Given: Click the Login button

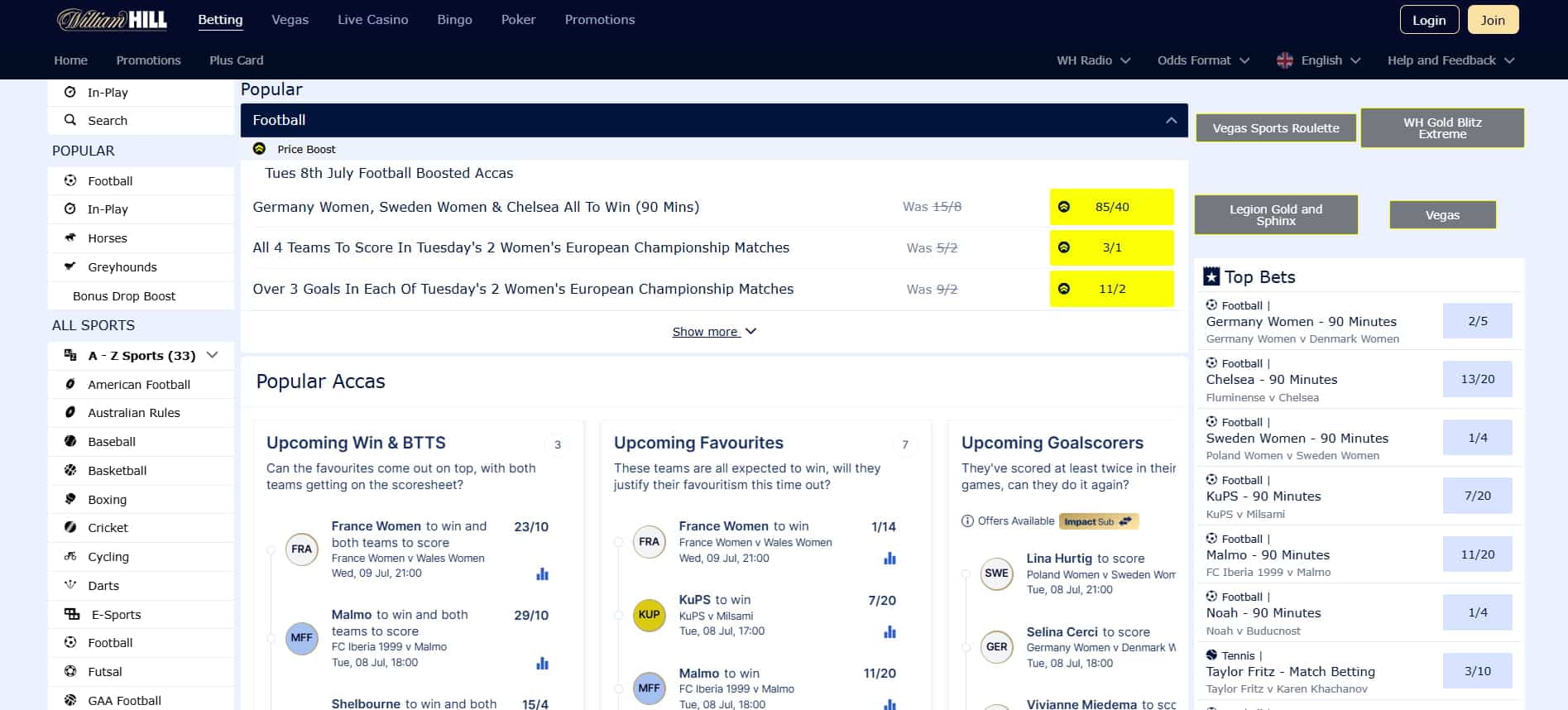Looking at the screenshot, I should tap(1429, 20).
